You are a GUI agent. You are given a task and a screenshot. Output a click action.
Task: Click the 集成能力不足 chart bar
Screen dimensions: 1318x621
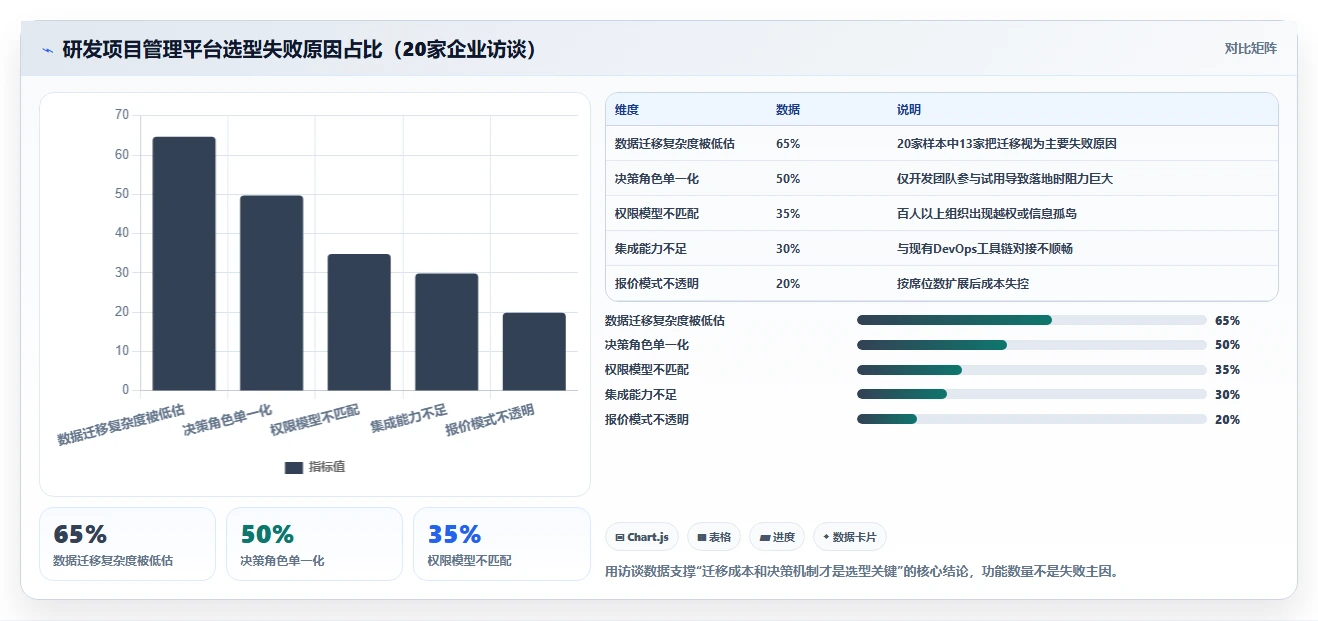point(447,332)
